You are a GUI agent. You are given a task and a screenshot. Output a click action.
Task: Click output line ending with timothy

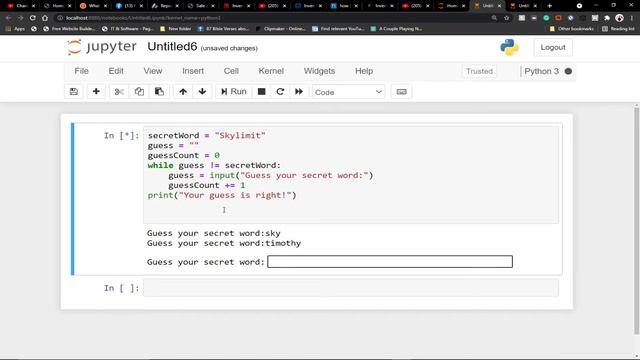tap(224, 243)
